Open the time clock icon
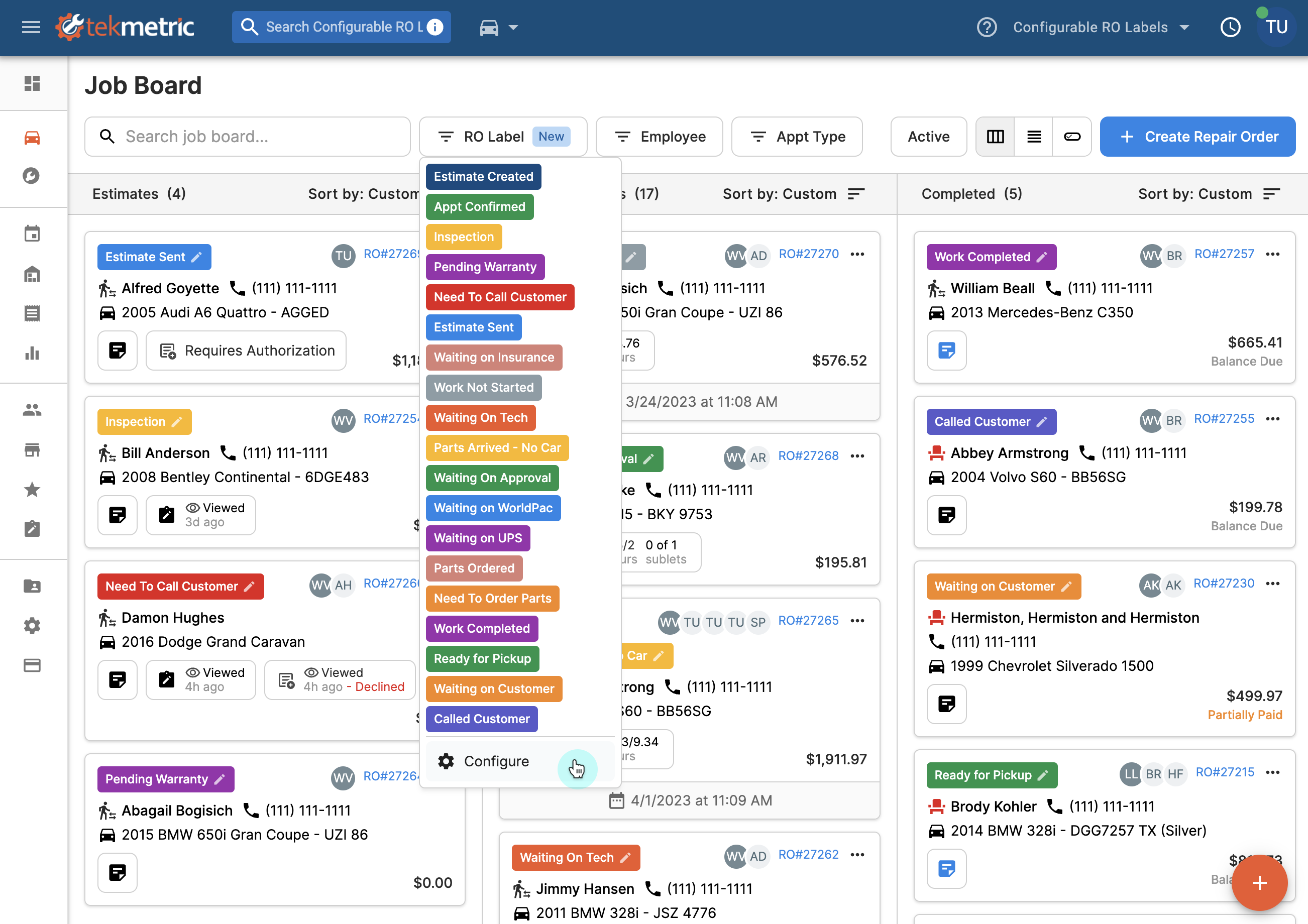The image size is (1308, 924). [x=1231, y=27]
